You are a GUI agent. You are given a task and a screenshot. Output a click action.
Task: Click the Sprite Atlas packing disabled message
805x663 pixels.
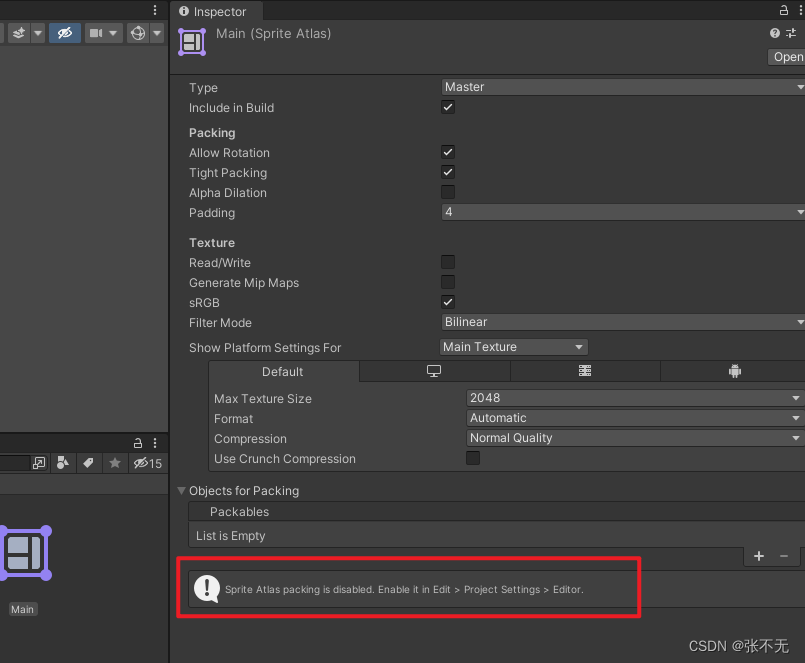point(404,590)
